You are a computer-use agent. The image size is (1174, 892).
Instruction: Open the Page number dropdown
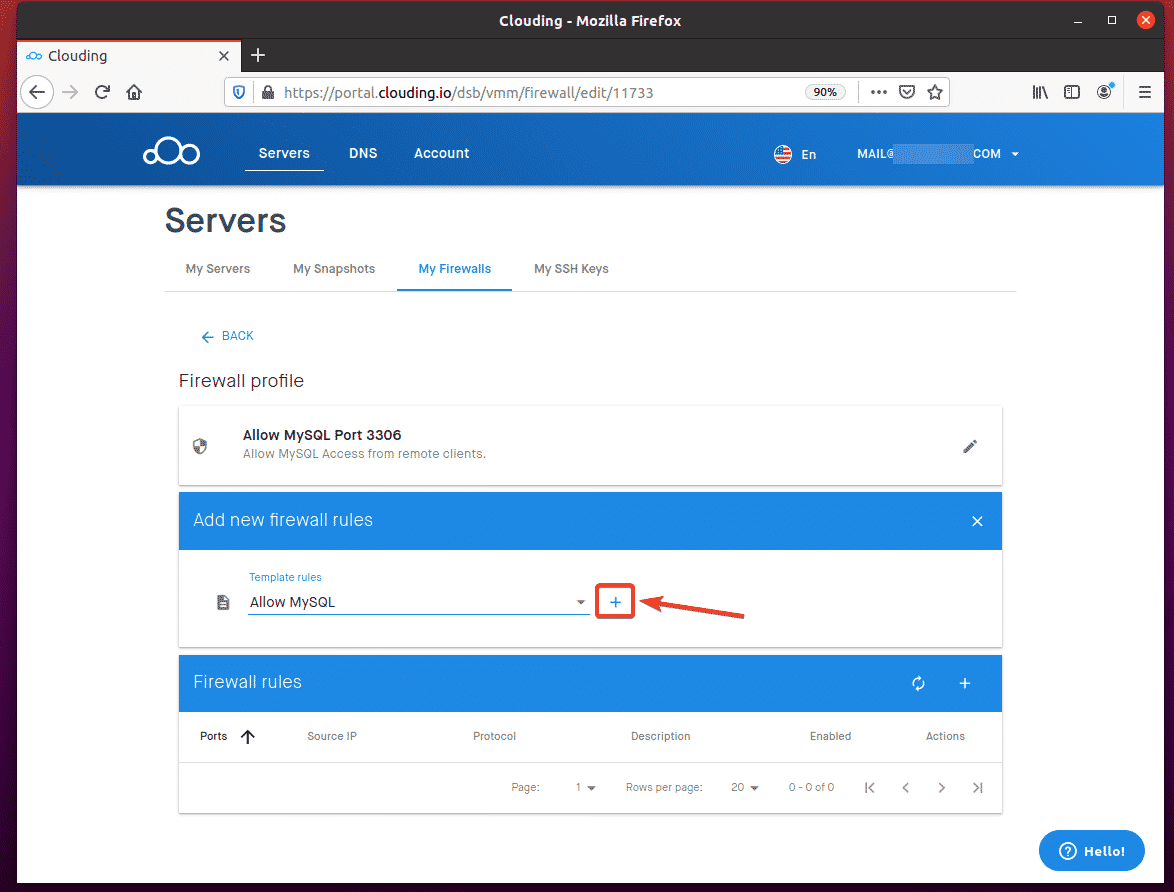(x=585, y=788)
